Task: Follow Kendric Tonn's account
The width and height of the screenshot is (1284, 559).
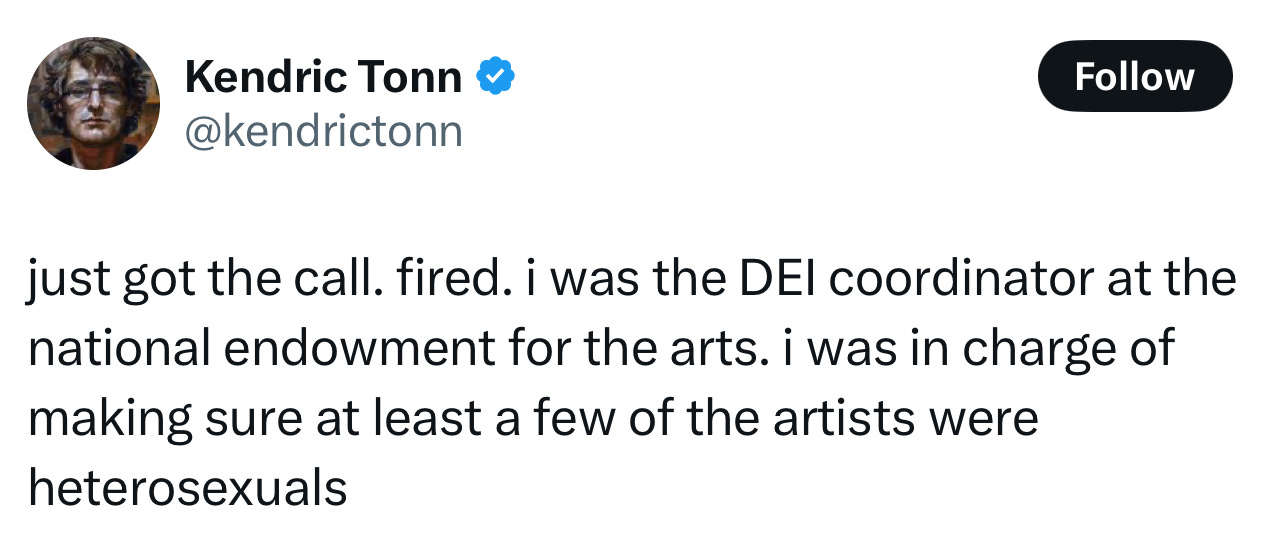Action: click(1135, 76)
